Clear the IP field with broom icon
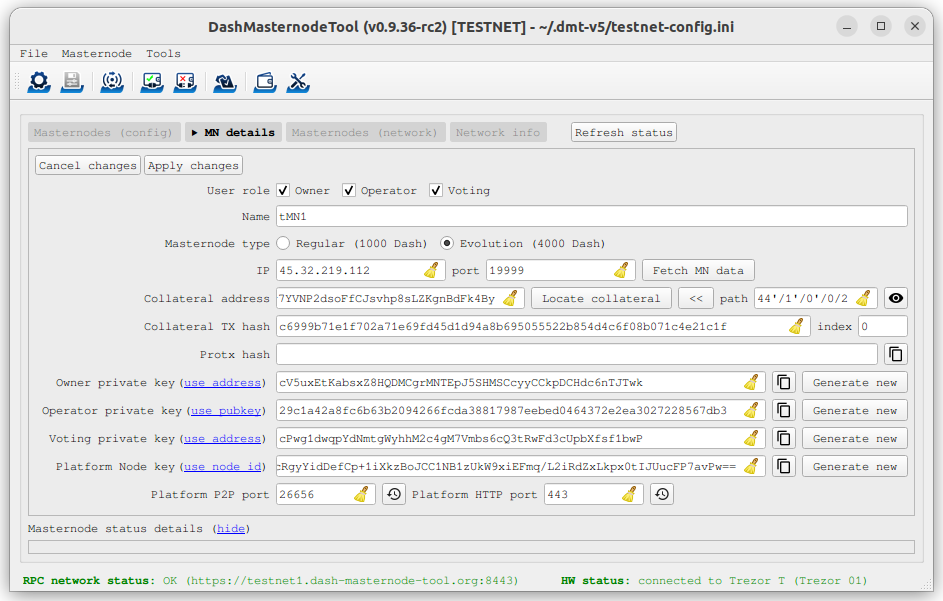Image resolution: width=943 pixels, height=601 pixels. click(431, 270)
